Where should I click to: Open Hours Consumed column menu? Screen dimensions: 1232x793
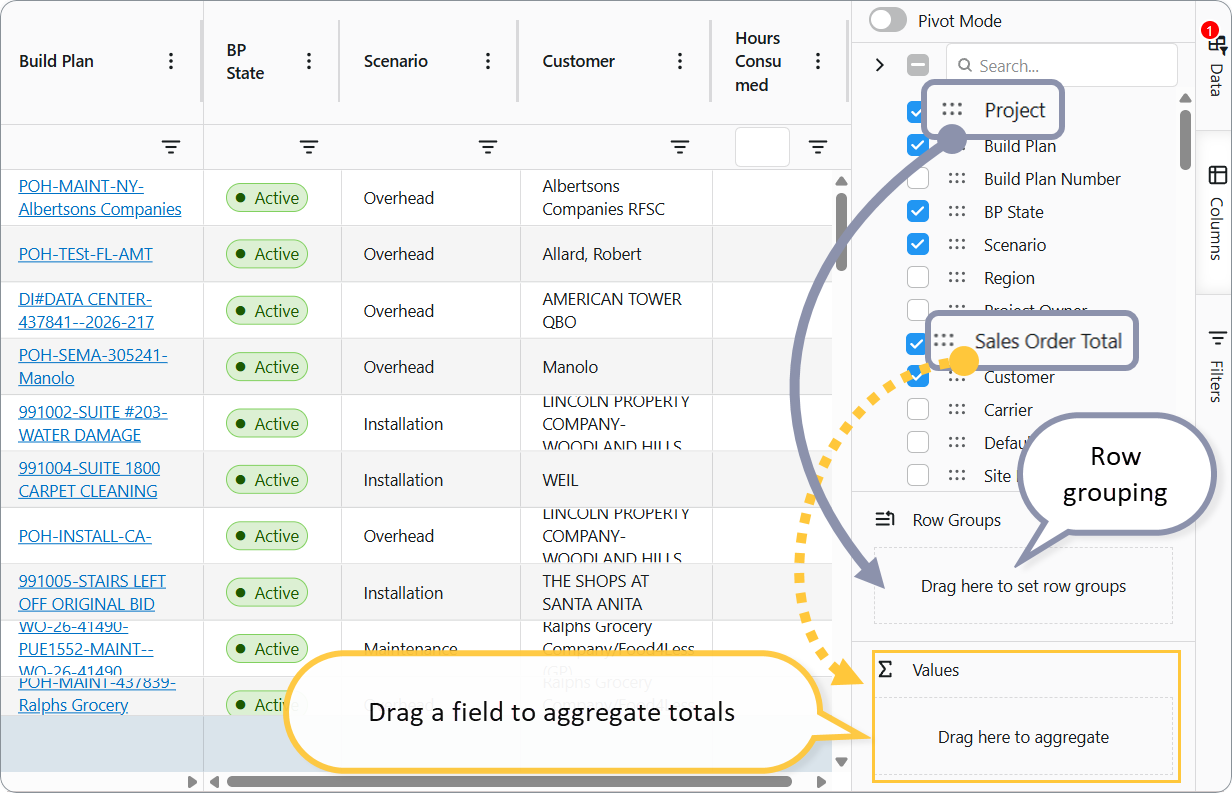tap(818, 61)
